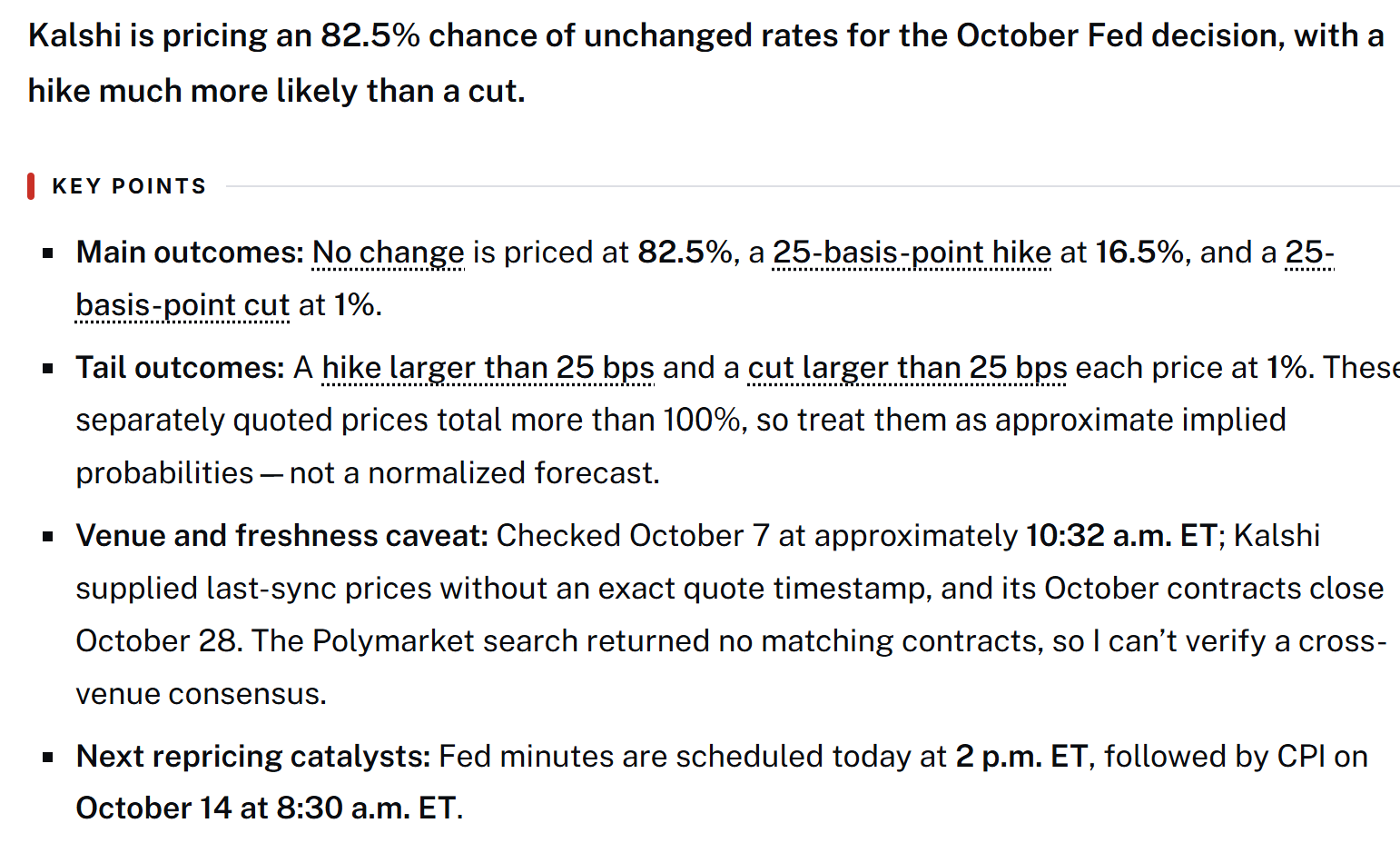Click the bold "Tail outcomes:" label

(181, 368)
